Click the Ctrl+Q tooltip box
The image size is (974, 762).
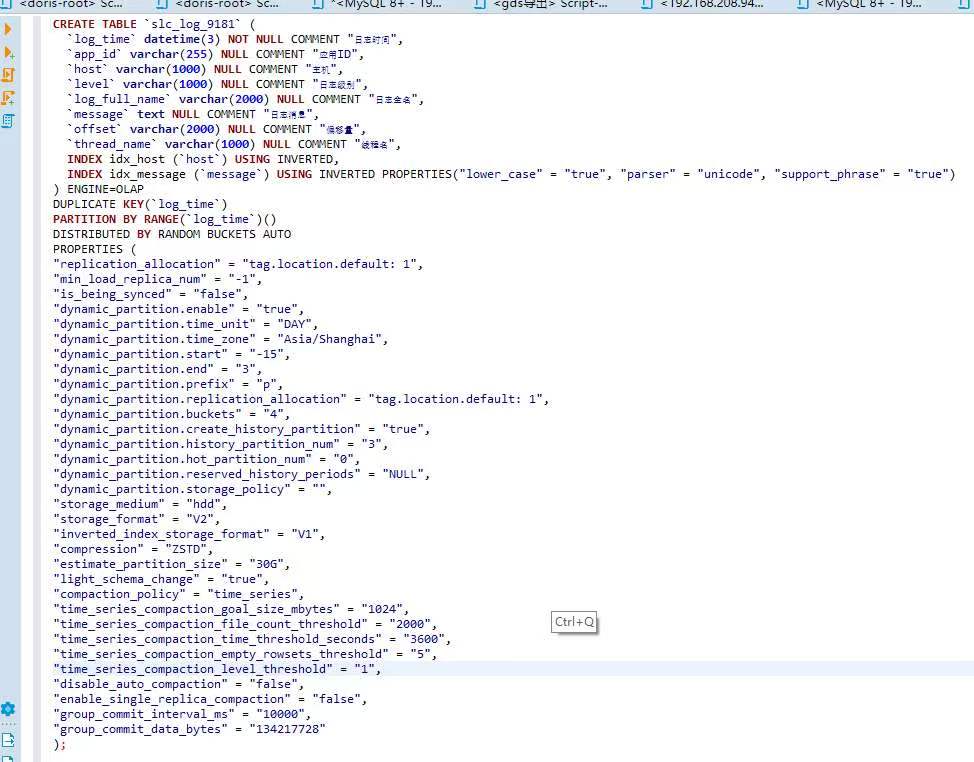(x=575, y=622)
